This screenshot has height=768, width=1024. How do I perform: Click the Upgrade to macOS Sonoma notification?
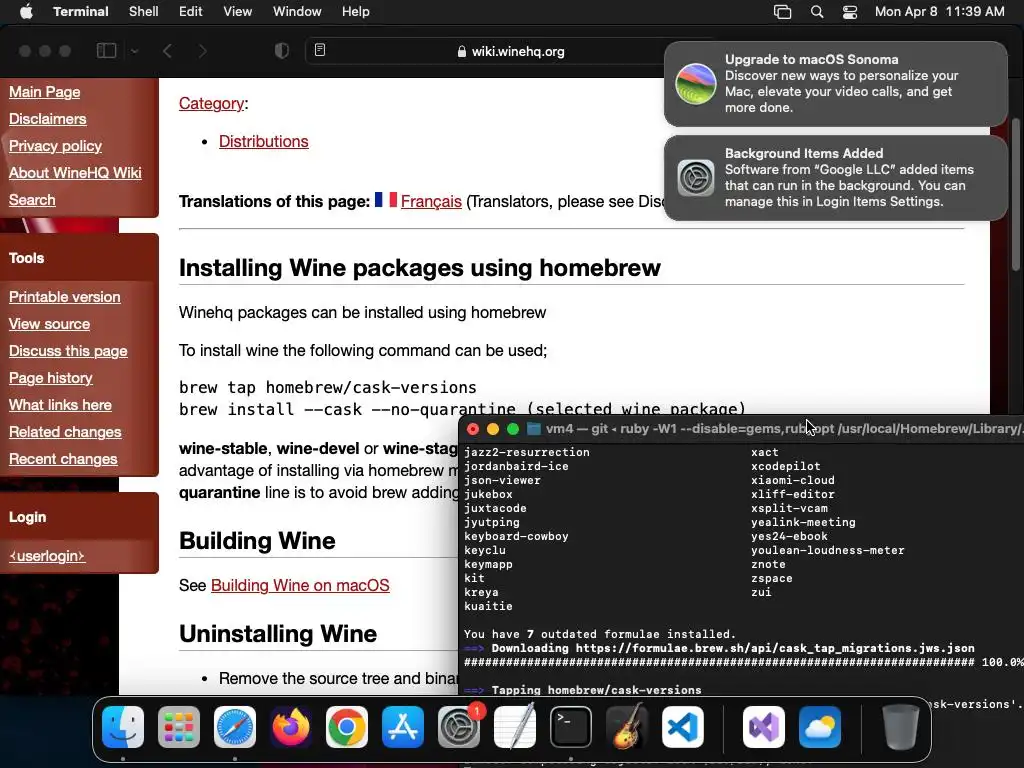836,84
